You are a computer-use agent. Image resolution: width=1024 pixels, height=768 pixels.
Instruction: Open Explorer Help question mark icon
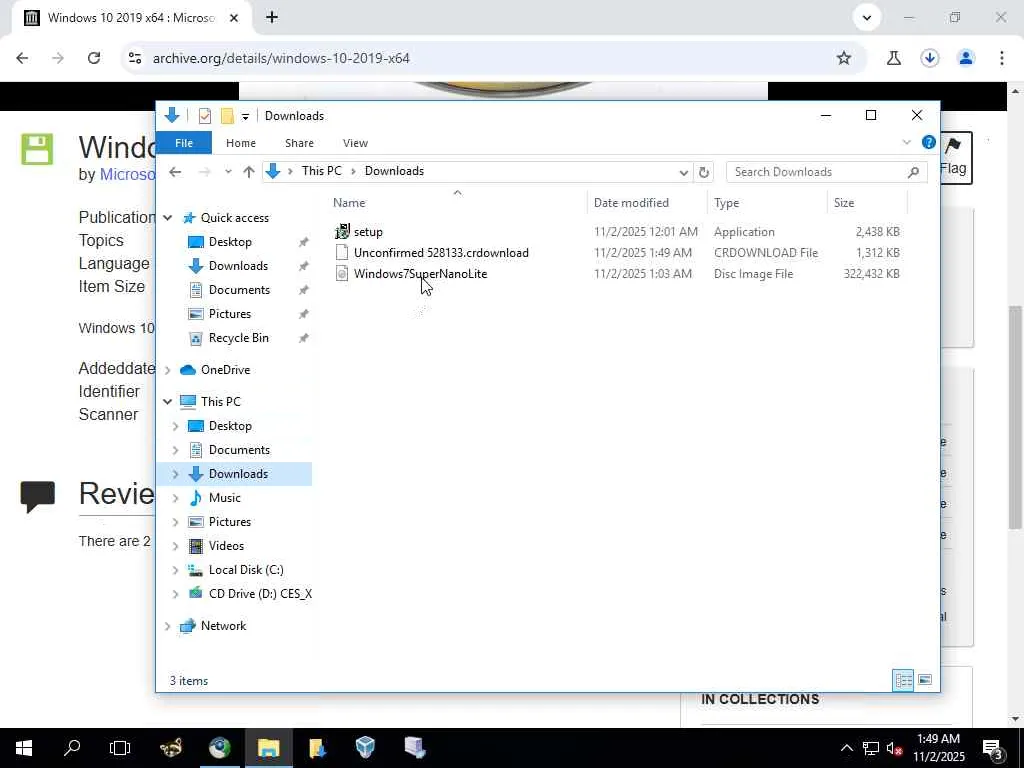[x=928, y=142]
